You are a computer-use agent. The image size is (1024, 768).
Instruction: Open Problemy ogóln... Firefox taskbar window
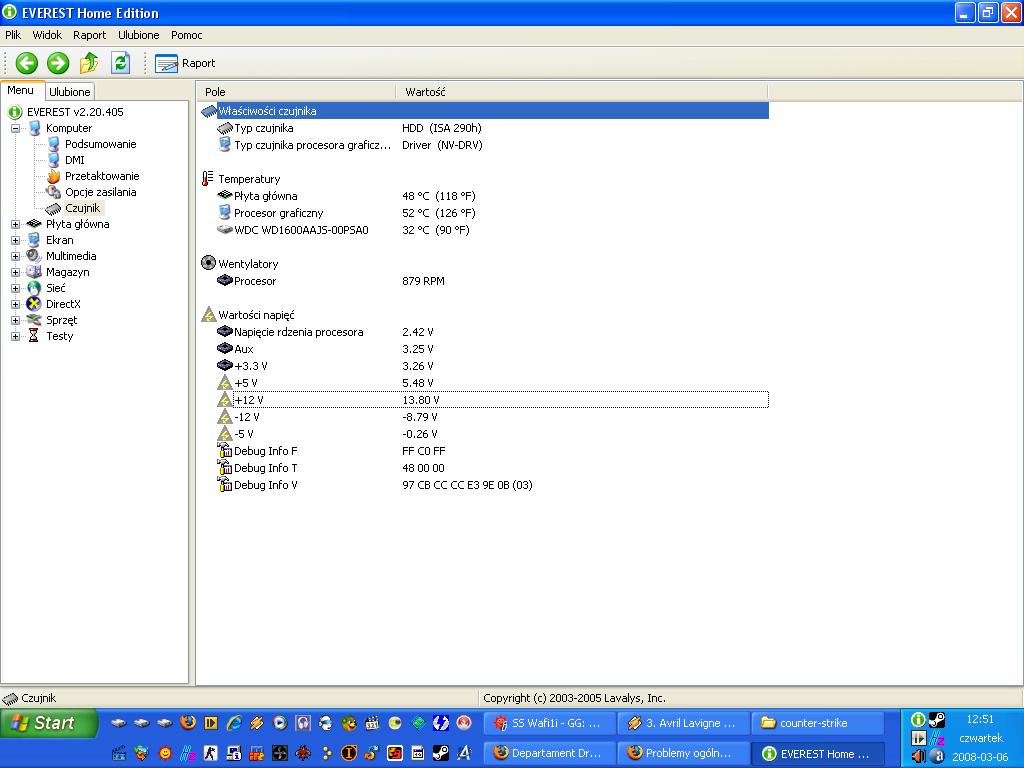point(682,753)
